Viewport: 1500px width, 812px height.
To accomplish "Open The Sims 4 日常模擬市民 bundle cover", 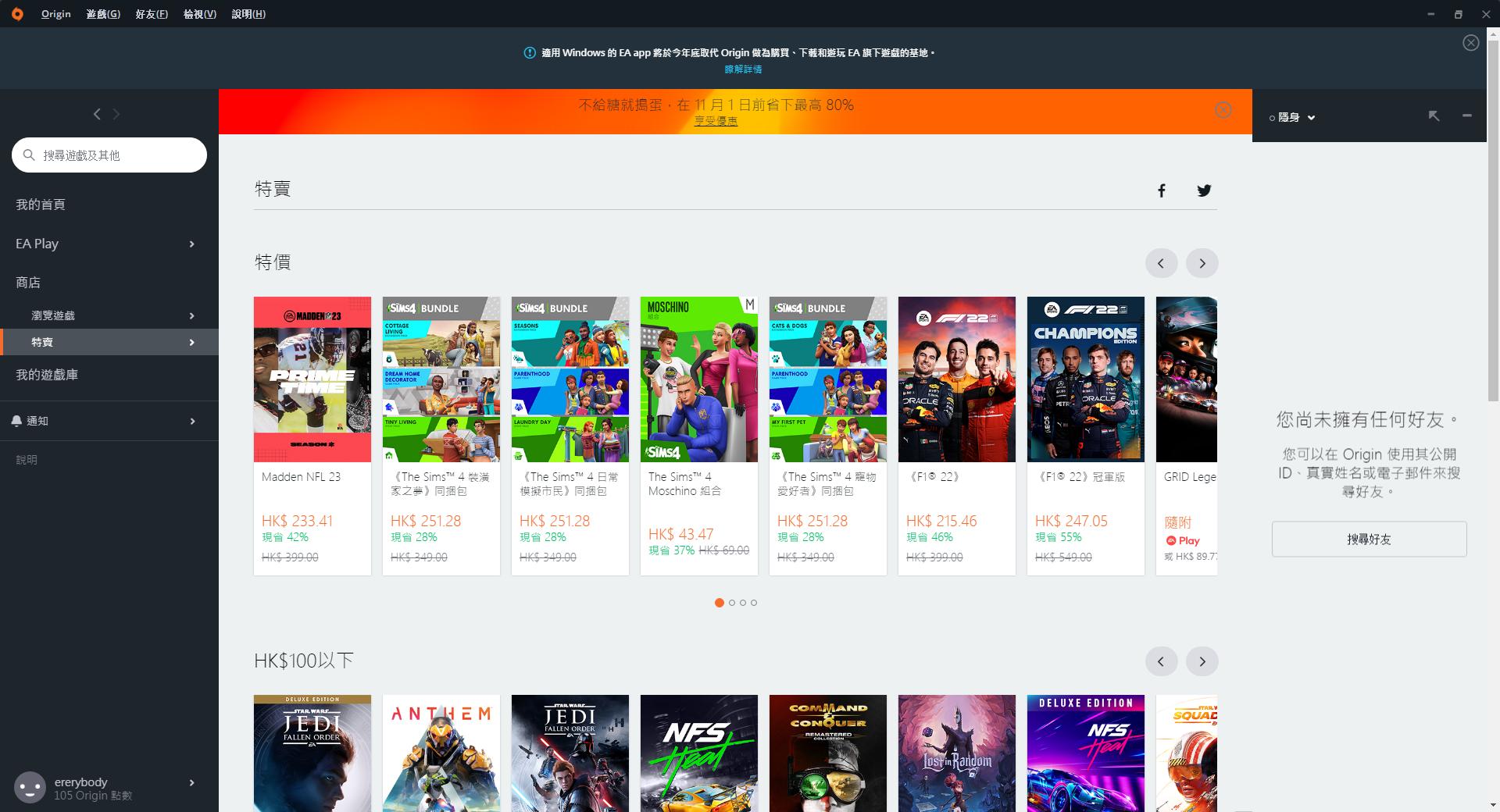I will click(x=570, y=379).
